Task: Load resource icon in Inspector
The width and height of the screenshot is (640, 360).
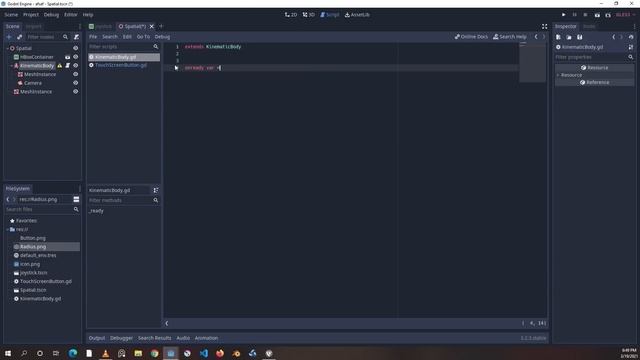Action: click(569, 37)
